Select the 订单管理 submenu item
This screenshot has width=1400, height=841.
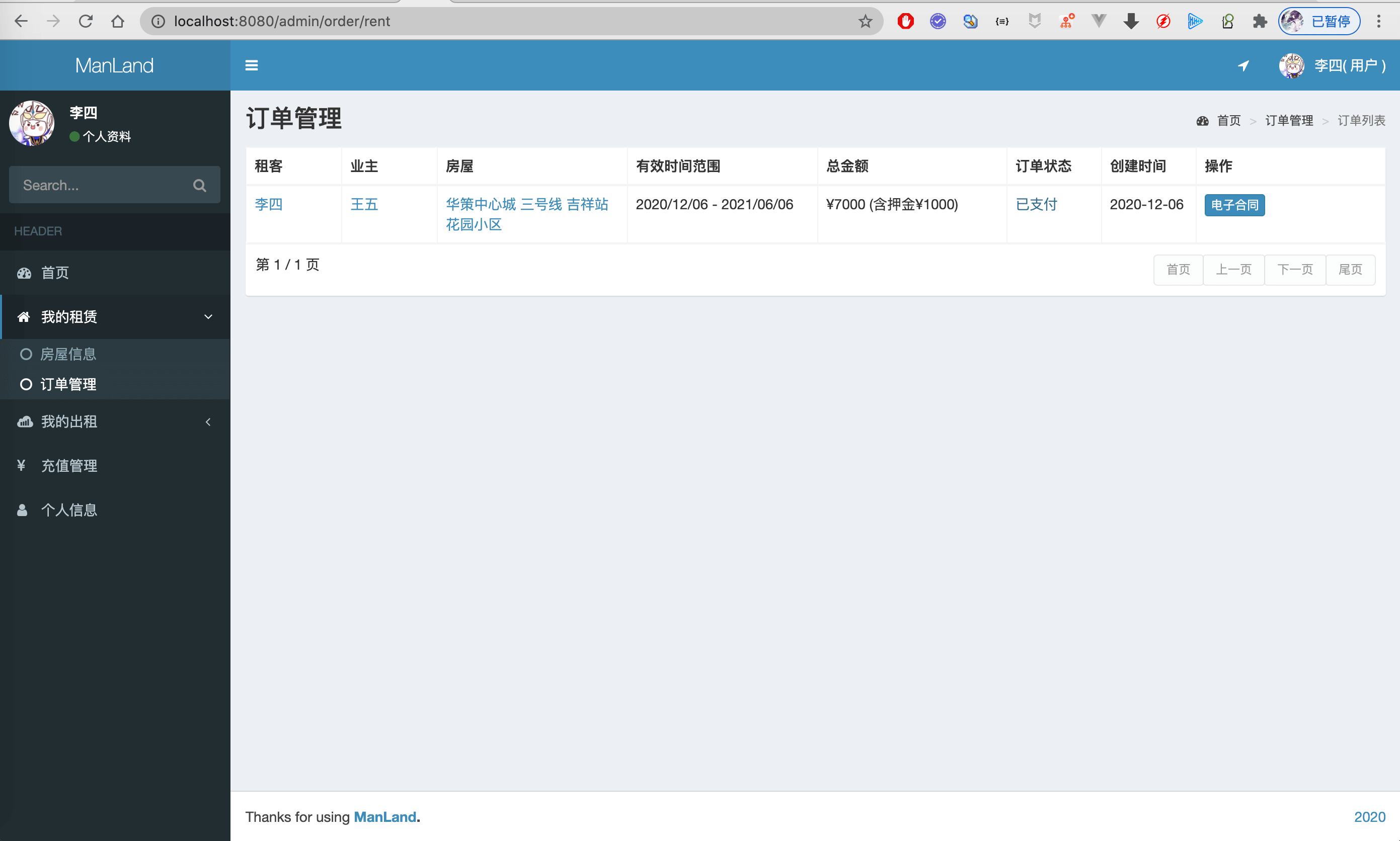(68, 384)
